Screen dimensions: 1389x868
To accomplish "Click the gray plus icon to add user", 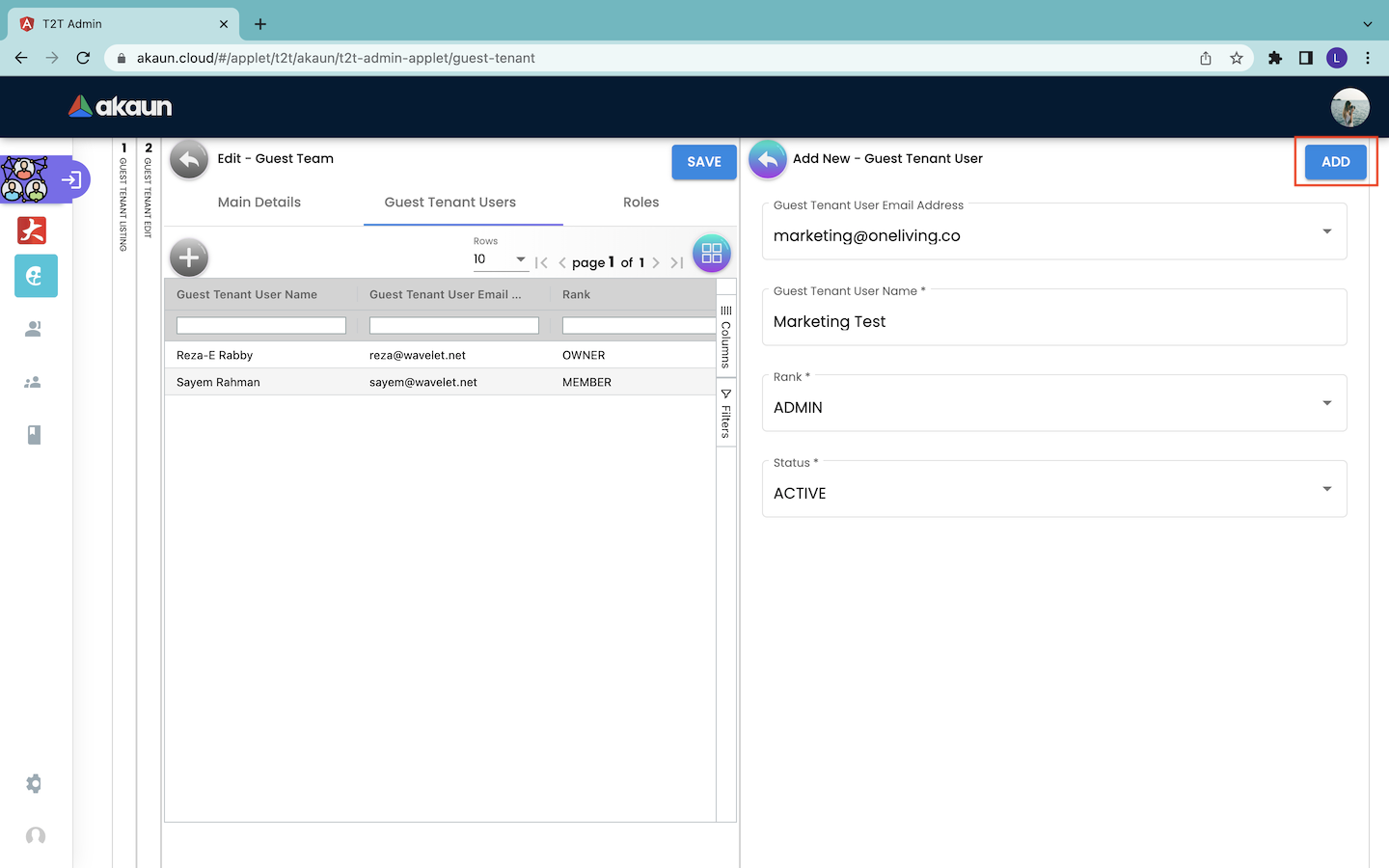I will (189, 258).
